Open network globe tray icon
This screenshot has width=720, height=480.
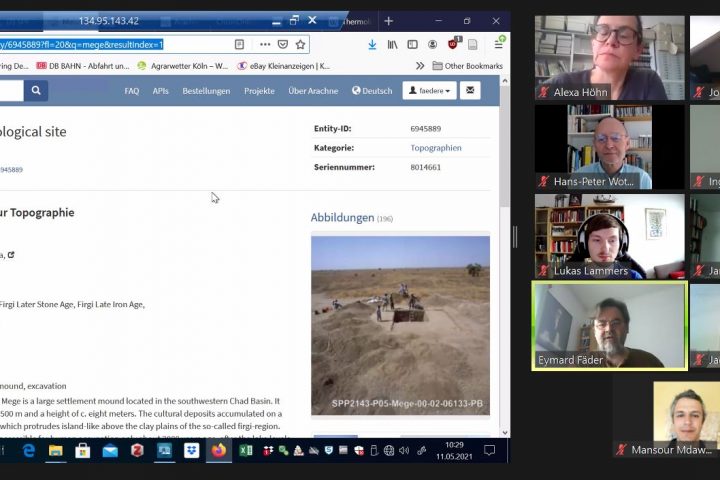coord(389,451)
